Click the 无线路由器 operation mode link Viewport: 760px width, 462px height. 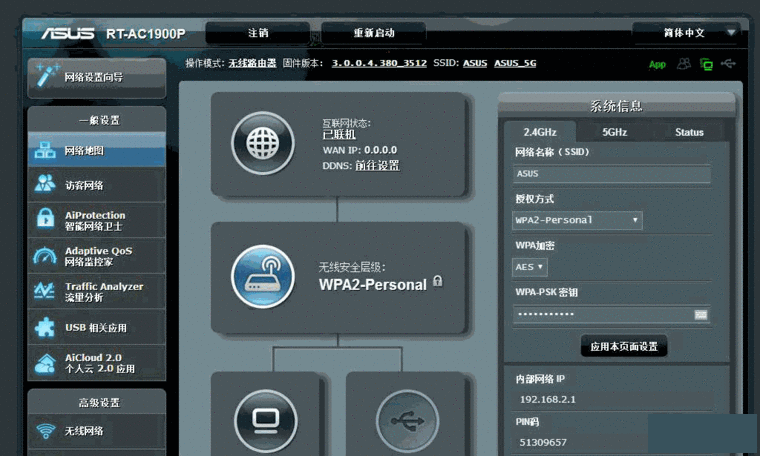coord(252,64)
